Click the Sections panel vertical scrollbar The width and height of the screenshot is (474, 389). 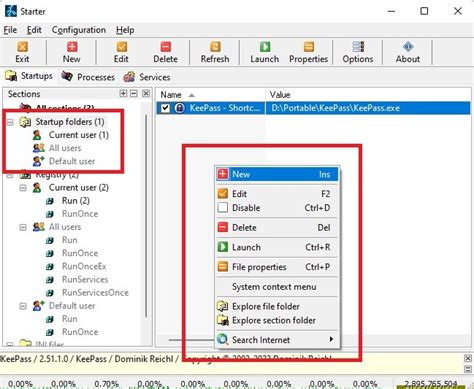(146, 215)
